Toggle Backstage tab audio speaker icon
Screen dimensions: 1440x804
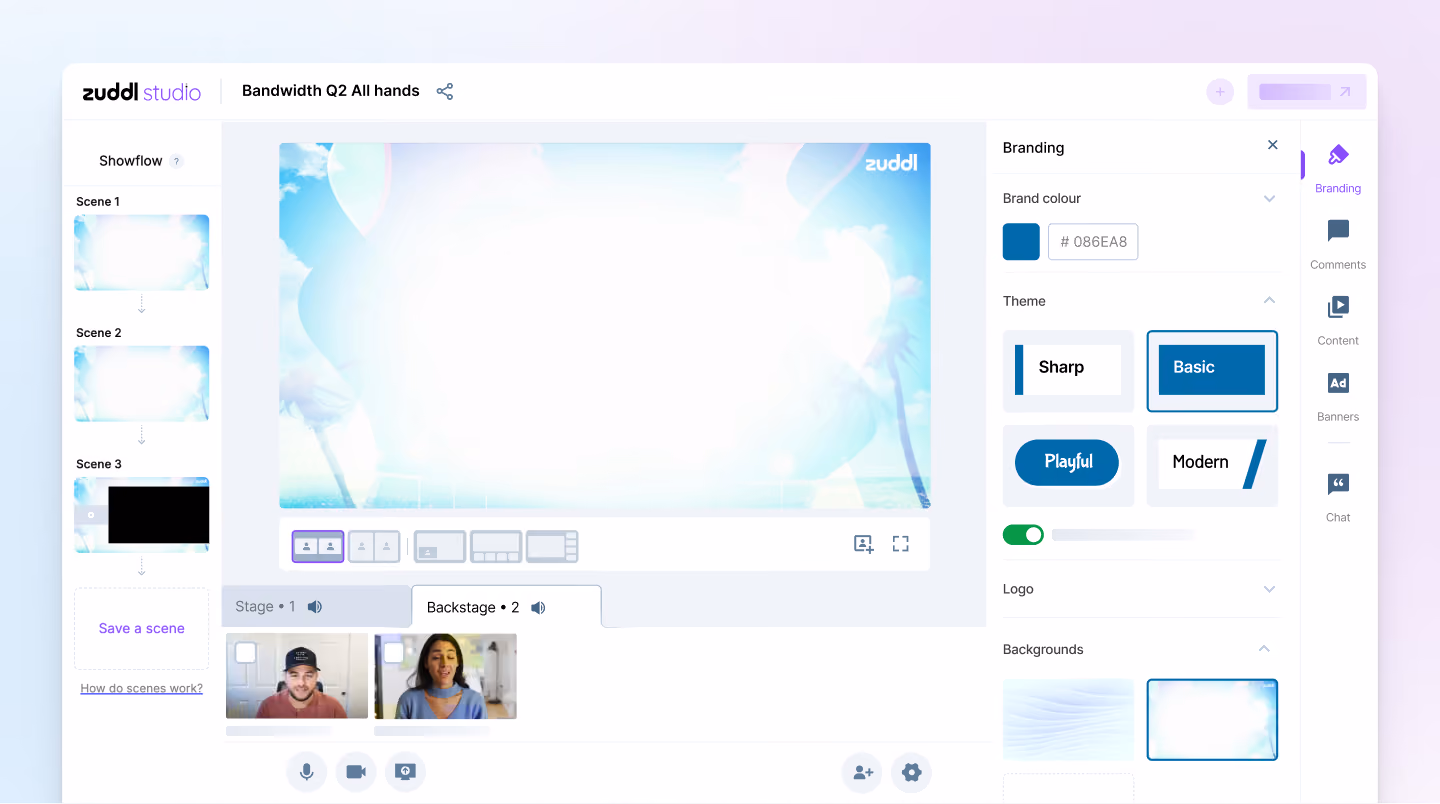tap(538, 608)
